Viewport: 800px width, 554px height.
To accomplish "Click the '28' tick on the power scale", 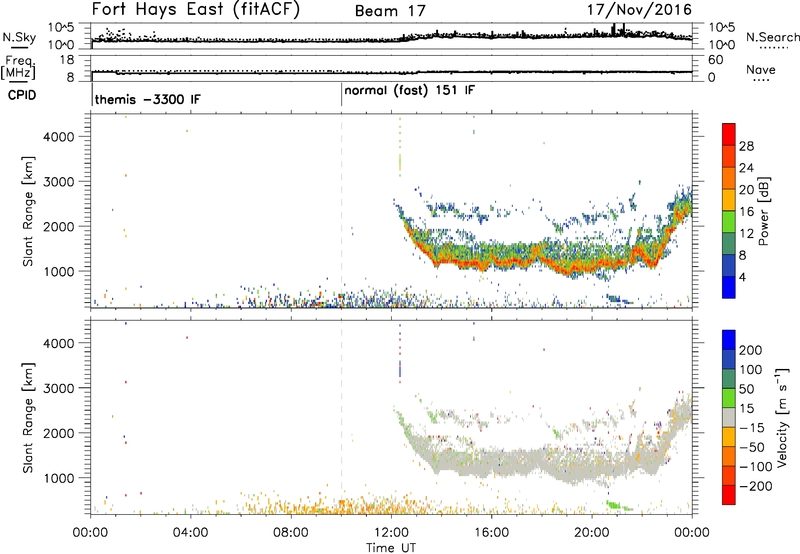I will [746, 146].
